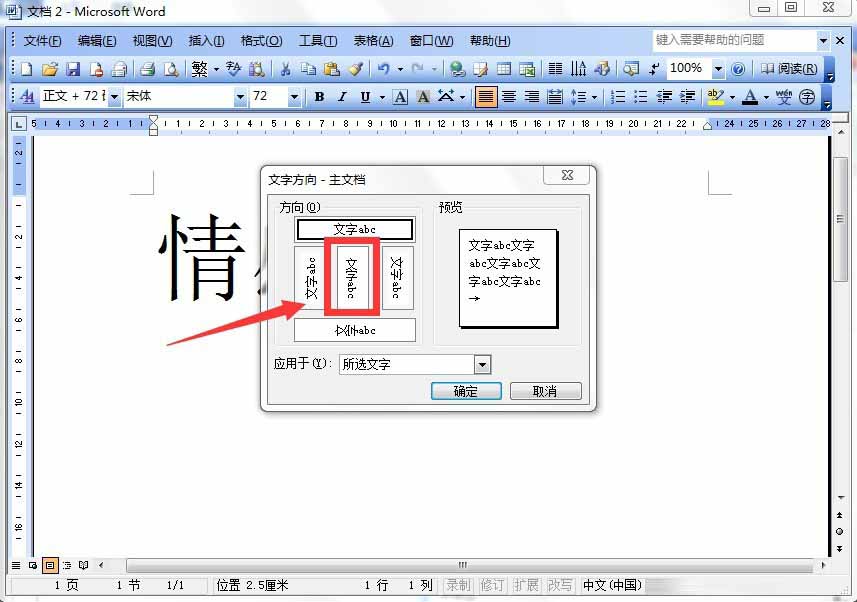Click the 取消 button in dialog

pyautogui.click(x=545, y=391)
